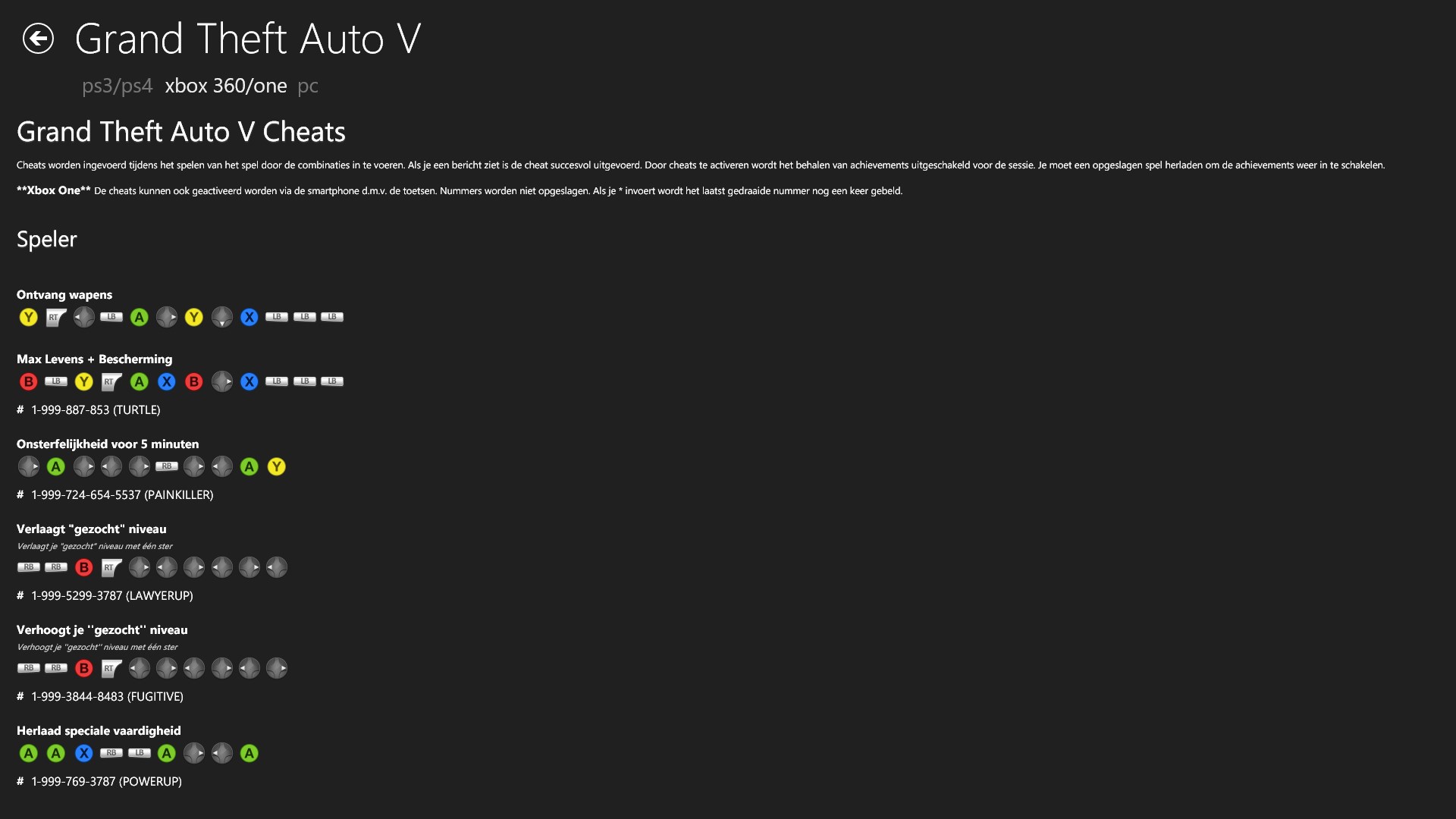Click the blue X icon in Ontvang wapens
Image resolution: width=1456 pixels, height=819 pixels.
coord(249,317)
